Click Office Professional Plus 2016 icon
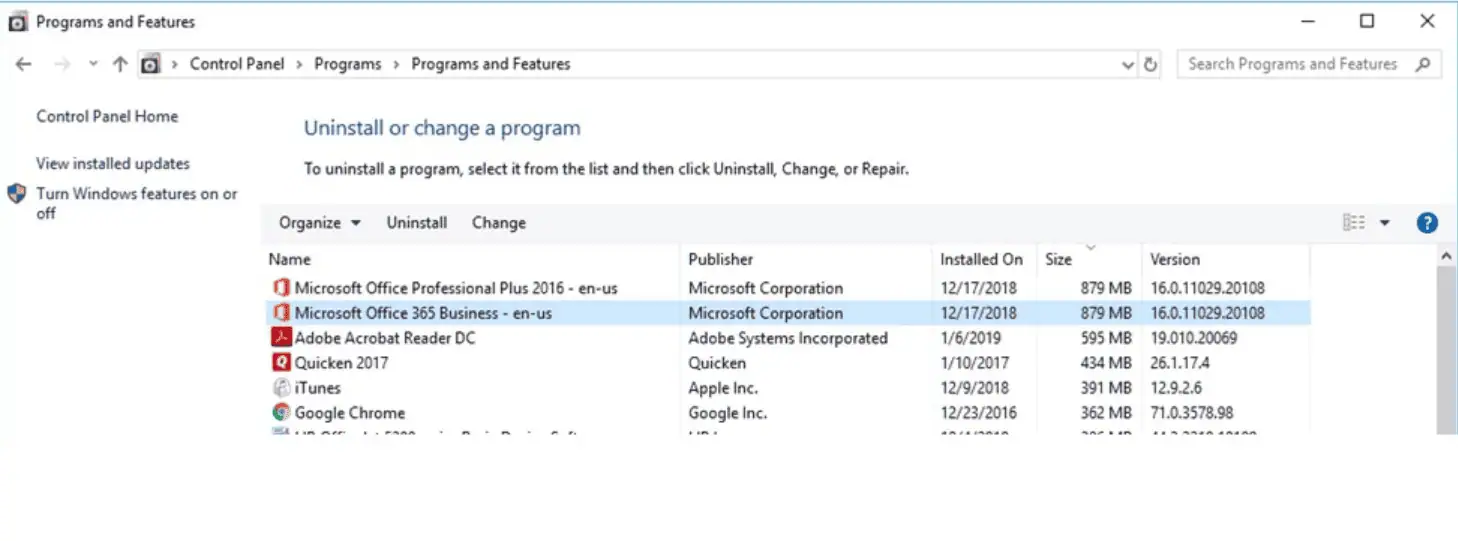 coord(281,288)
